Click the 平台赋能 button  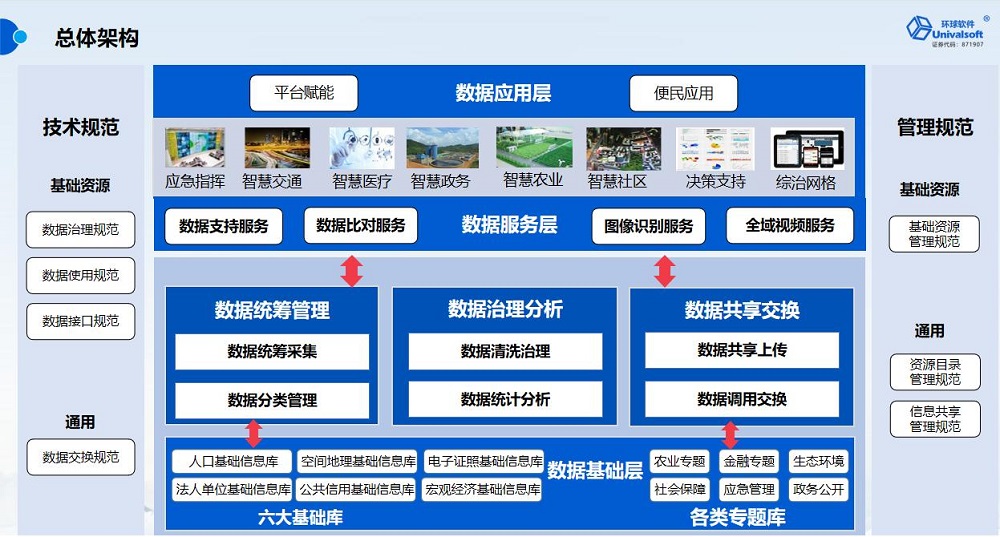304,93
